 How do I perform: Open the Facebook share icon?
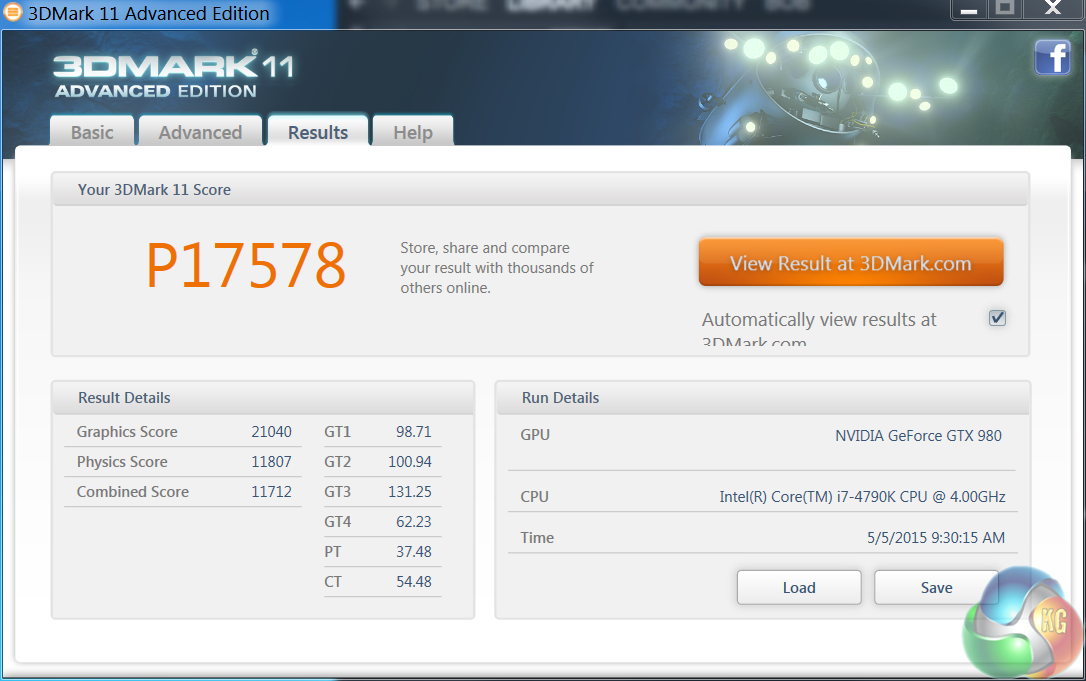click(x=1052, y=57)
